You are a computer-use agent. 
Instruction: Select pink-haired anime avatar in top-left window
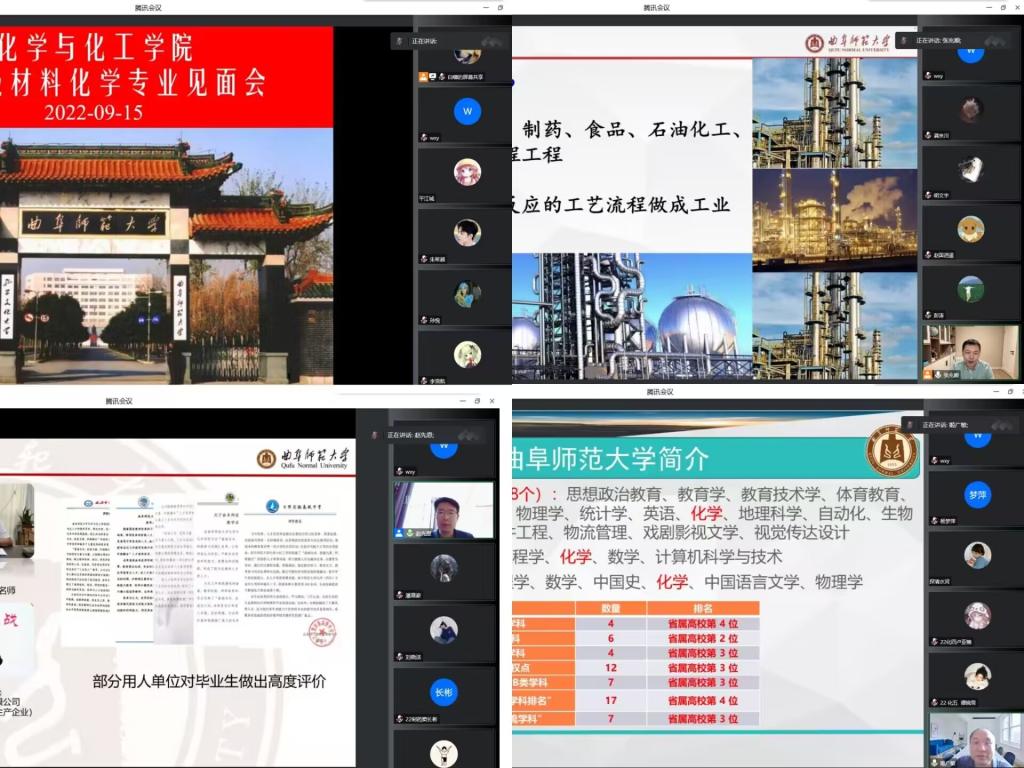(x=467, y=172)
